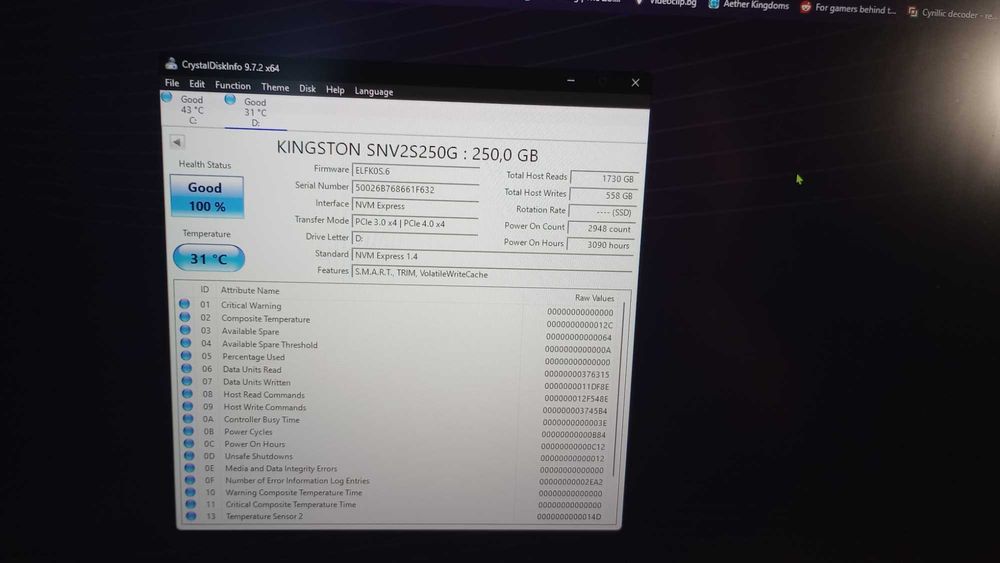Viewport: 1000px width, 563px height.
Task: Click the Power On Hours value 3090 hours
Action: (x=599, y=245)
